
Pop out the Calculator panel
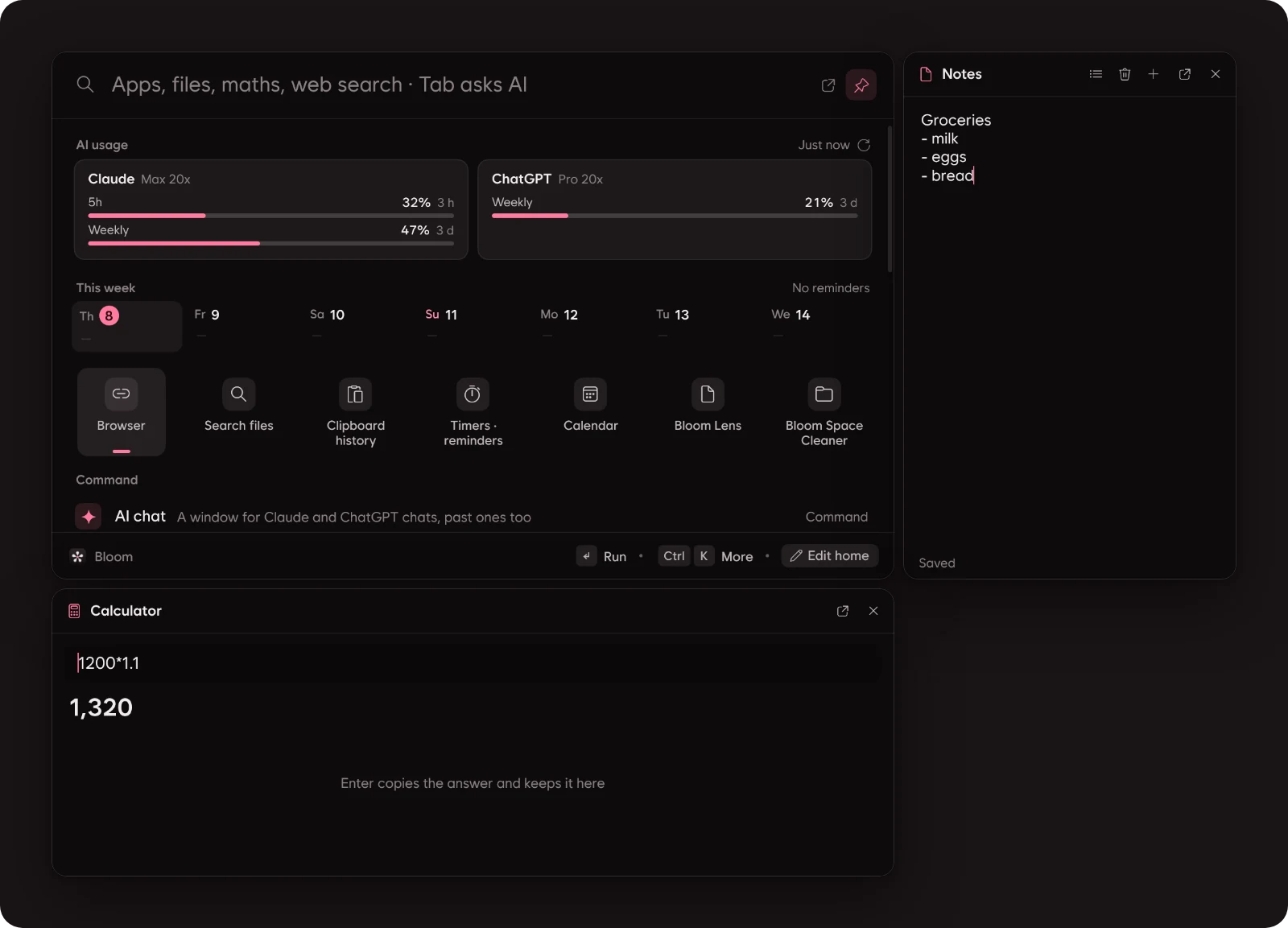click(843, 611)
